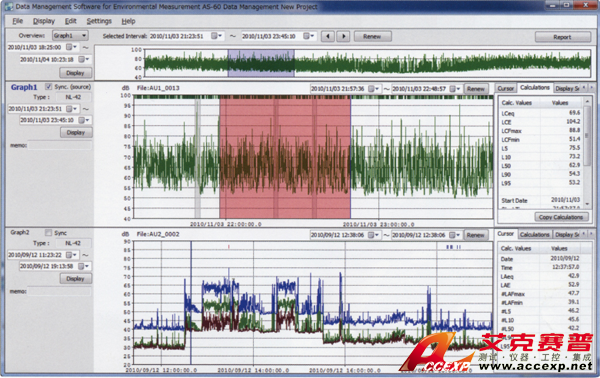
Task: Enable Graph2 Sync checkbox
Action: click(x=48, y=233)
